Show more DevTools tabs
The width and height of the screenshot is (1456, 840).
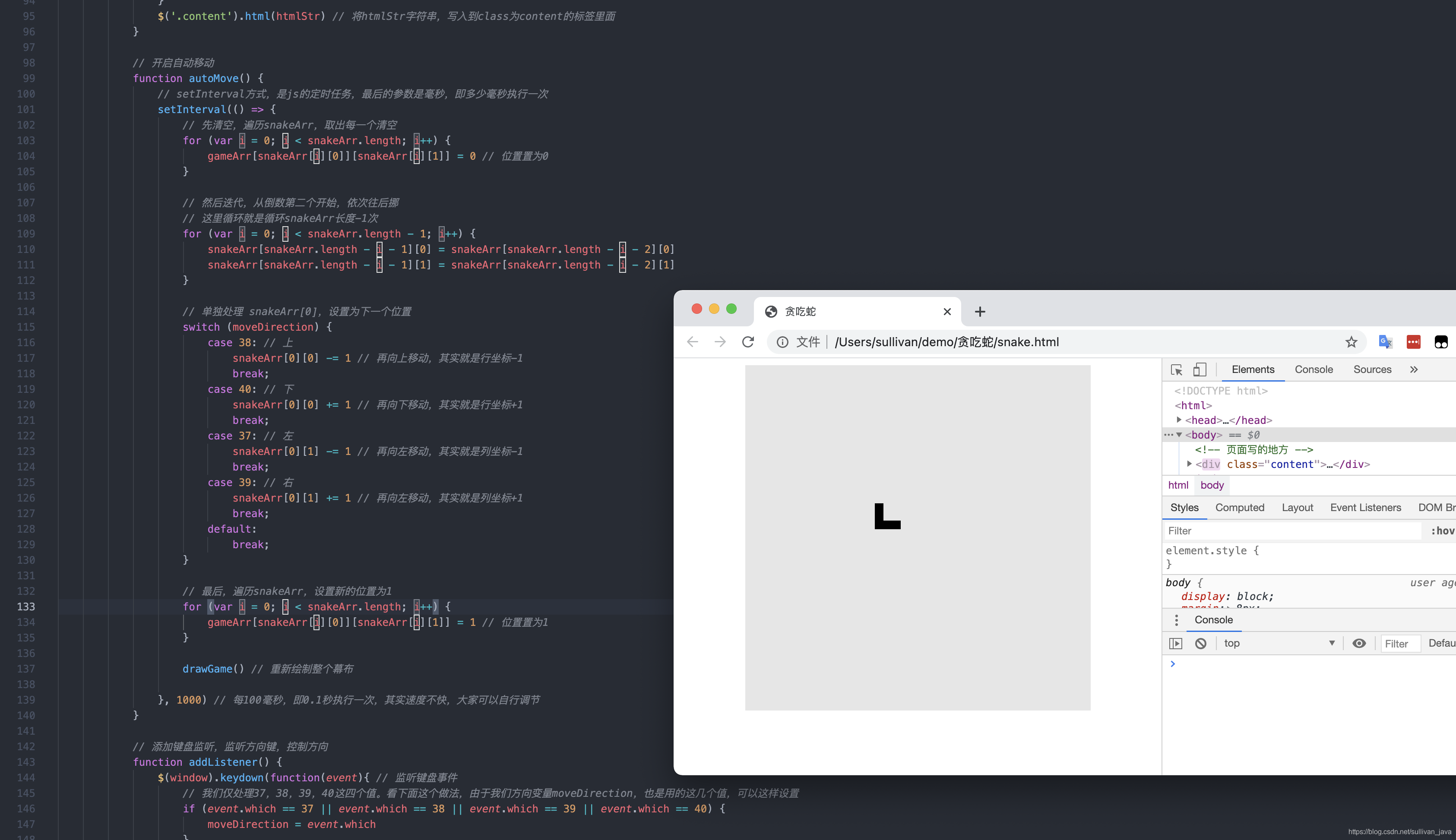tap(1414, 370)
